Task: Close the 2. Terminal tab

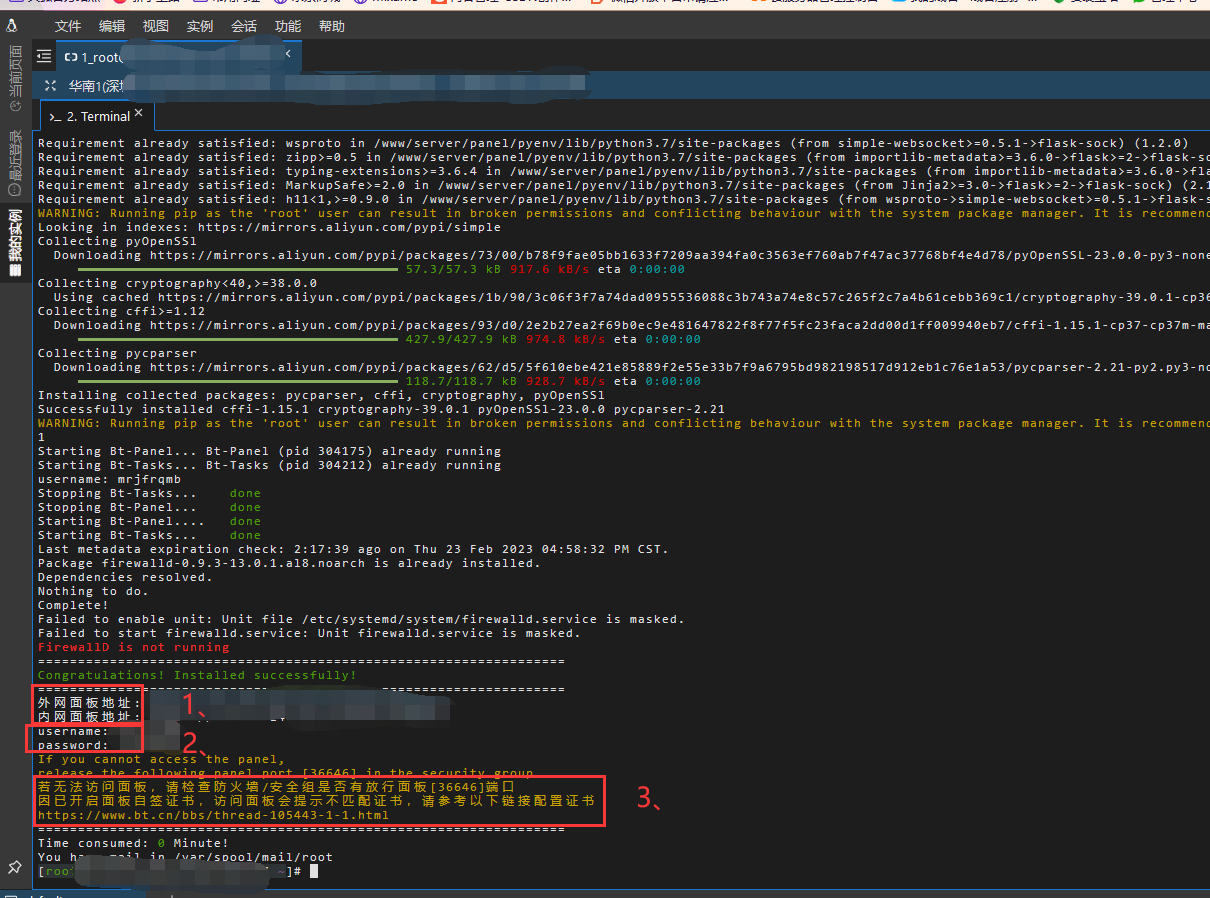Action: tap(139, 114)
